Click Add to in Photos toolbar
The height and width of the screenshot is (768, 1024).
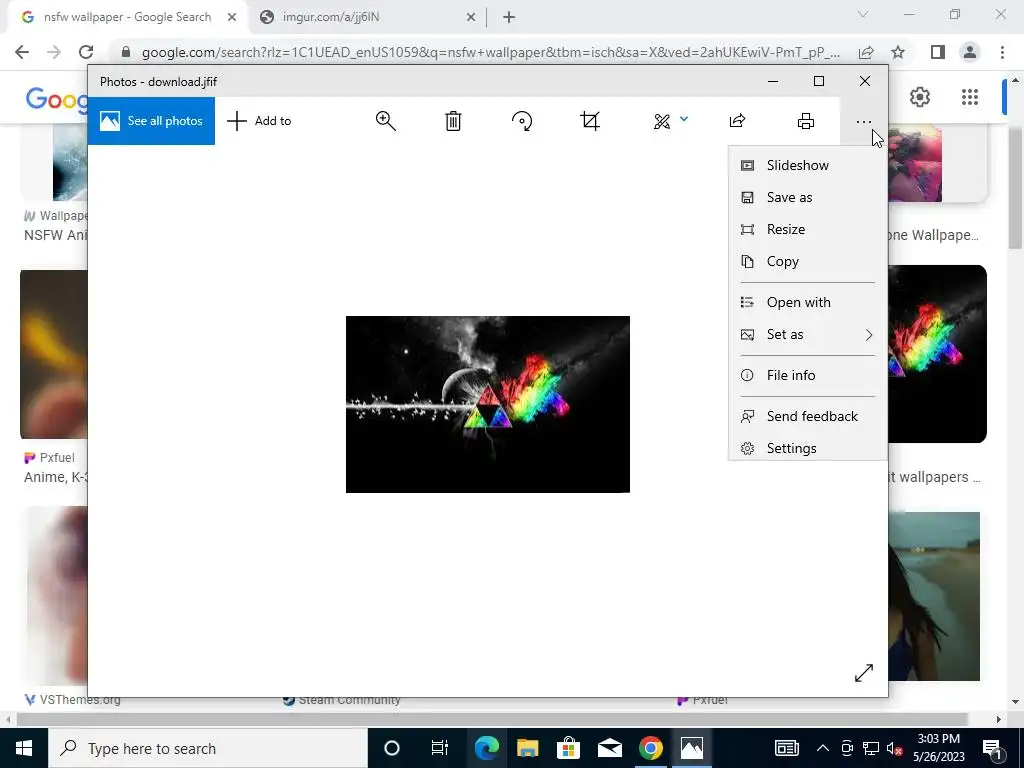259,121
